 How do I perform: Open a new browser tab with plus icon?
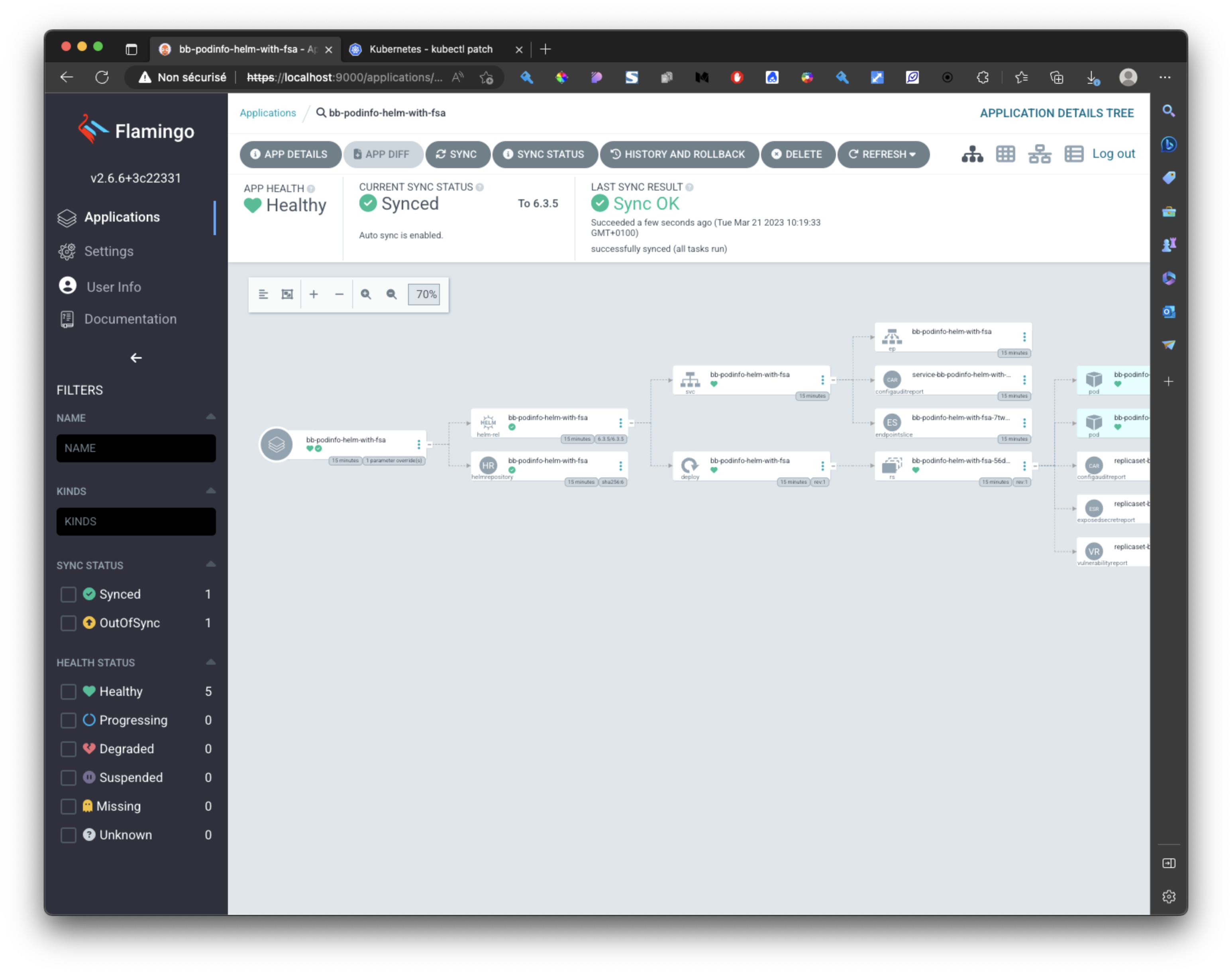point(545,49)
